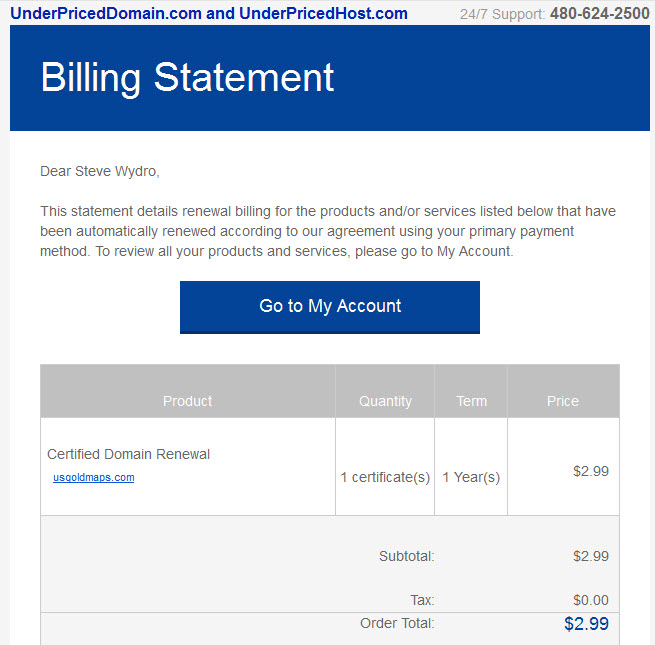The height and width of the screenshot is (645, 655).
Task: Click the Subtotal $2.99 amount
Action: [x=591, y=556]
